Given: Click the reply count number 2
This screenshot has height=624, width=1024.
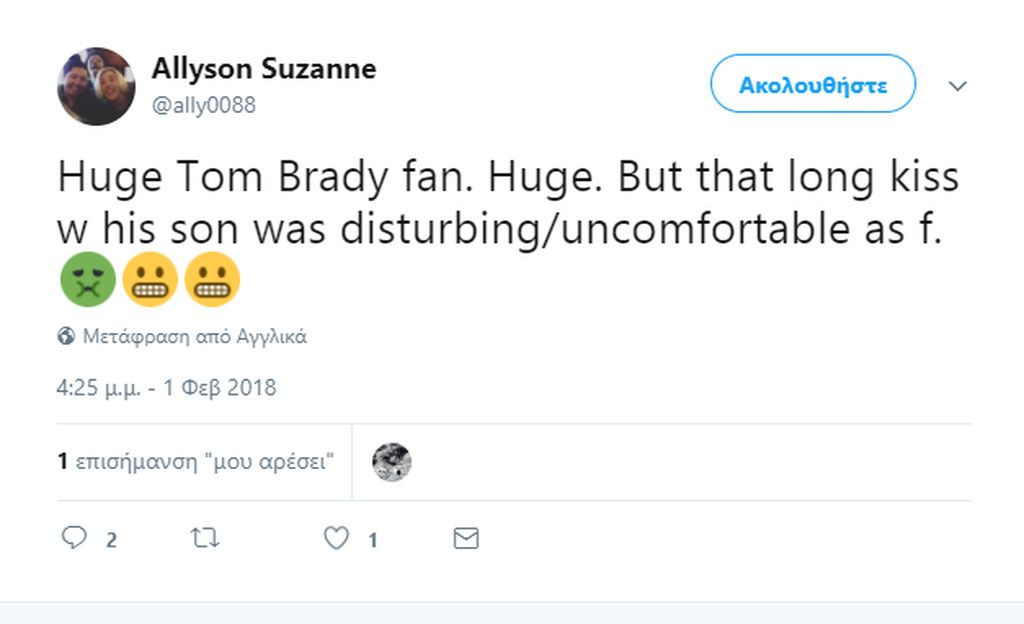Looking at the screenshot, I should coord(112,540).
